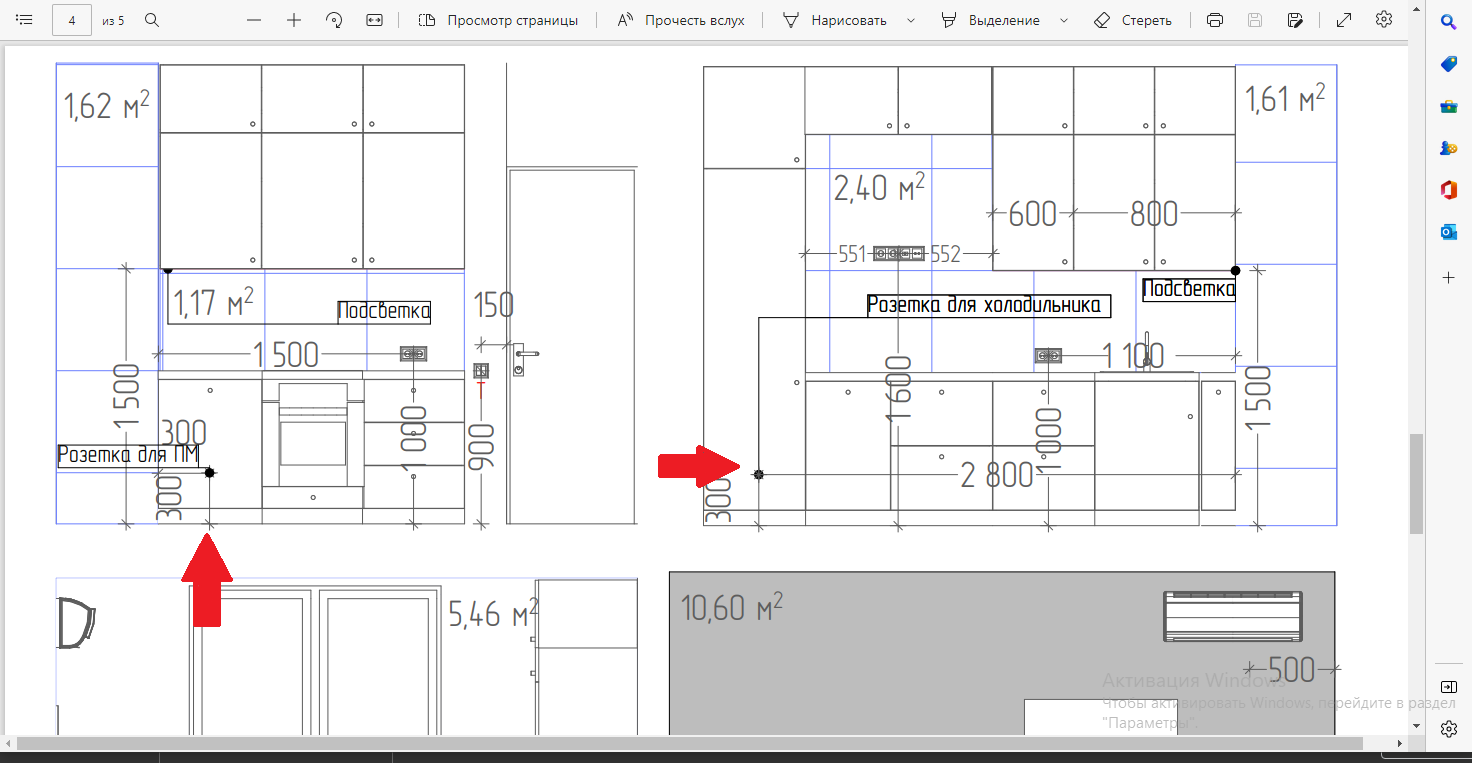Activate the Выделение highlight tool
1472x763 pixels.
point(990,20)
